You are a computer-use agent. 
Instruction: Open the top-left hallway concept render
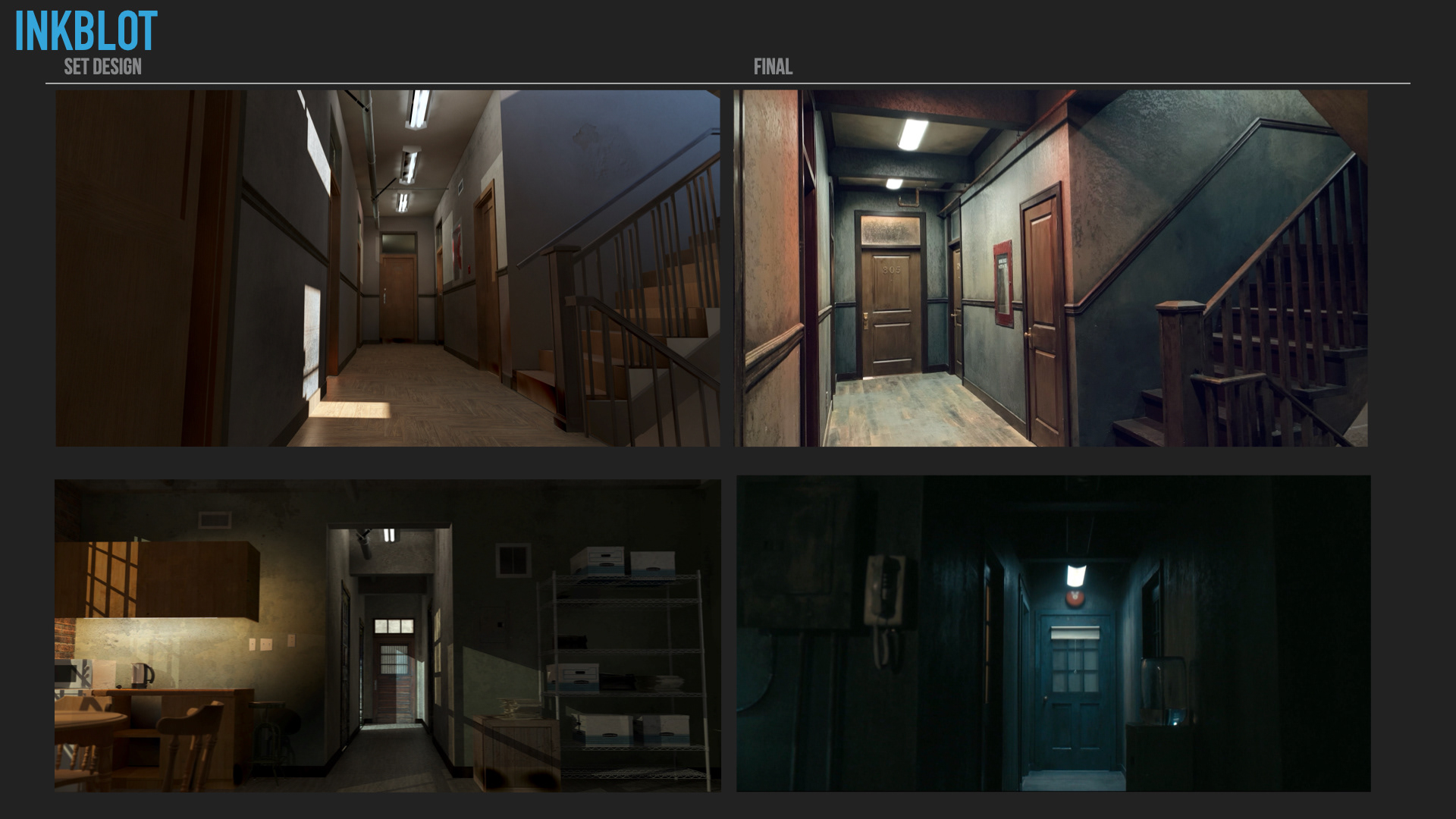(x=388, y=268)
